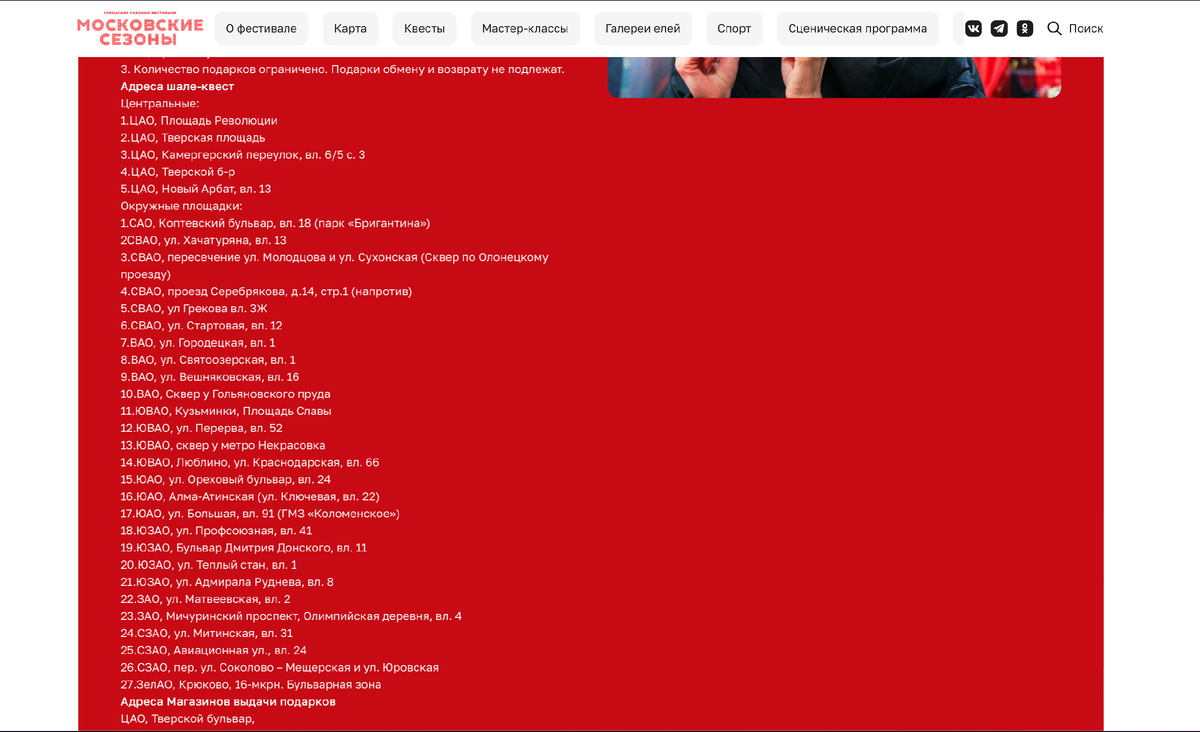Open the Карта menu item
This screenshot has height=732, width=1200.
(350, 29)
